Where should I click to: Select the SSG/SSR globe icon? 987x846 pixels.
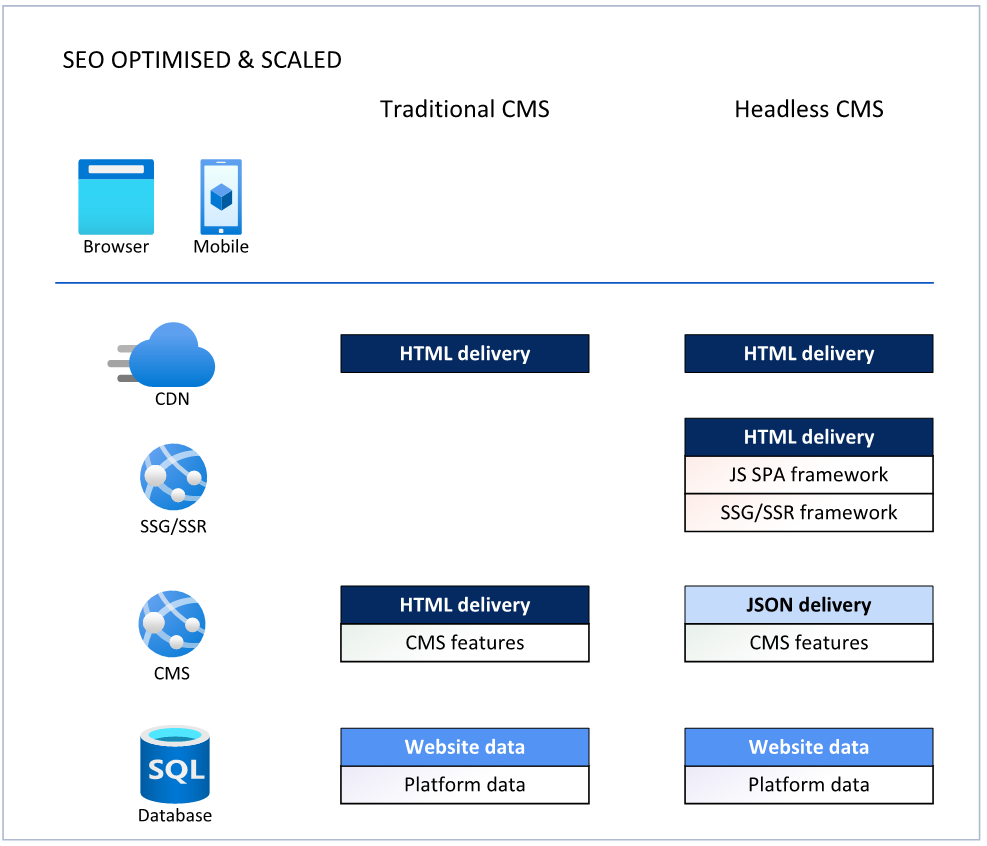point(173,477)
